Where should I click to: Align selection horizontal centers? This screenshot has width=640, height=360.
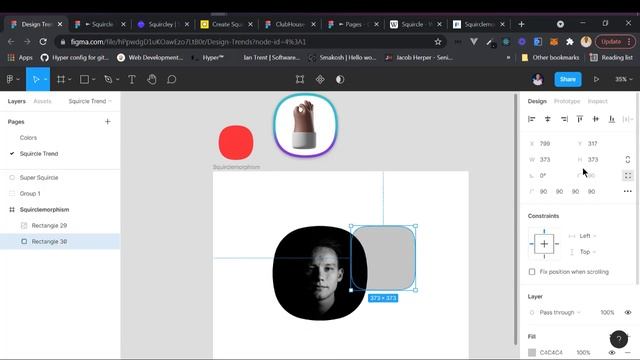[x=548, y=119]
